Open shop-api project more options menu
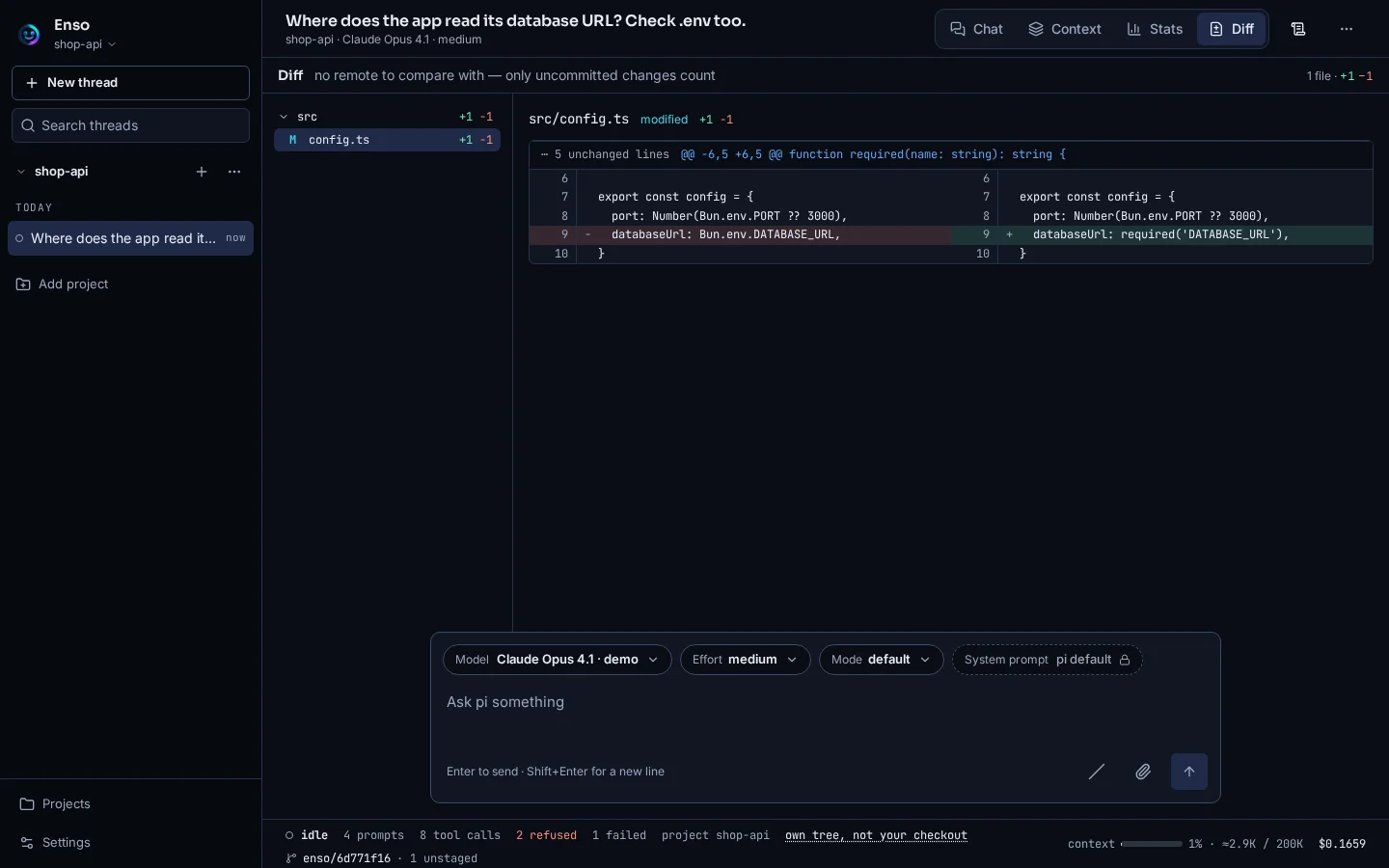 pyautogui.click(x=234, y=172)
